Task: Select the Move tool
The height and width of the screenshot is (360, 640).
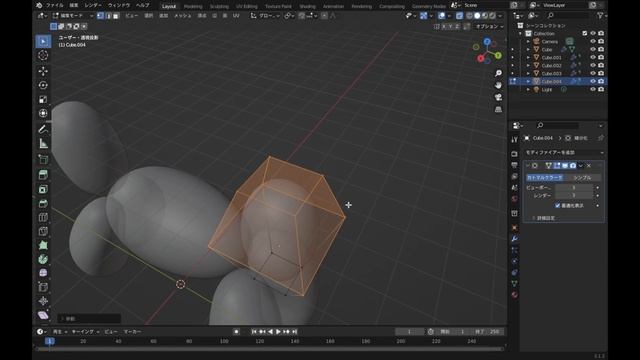Action: [43, 71]
